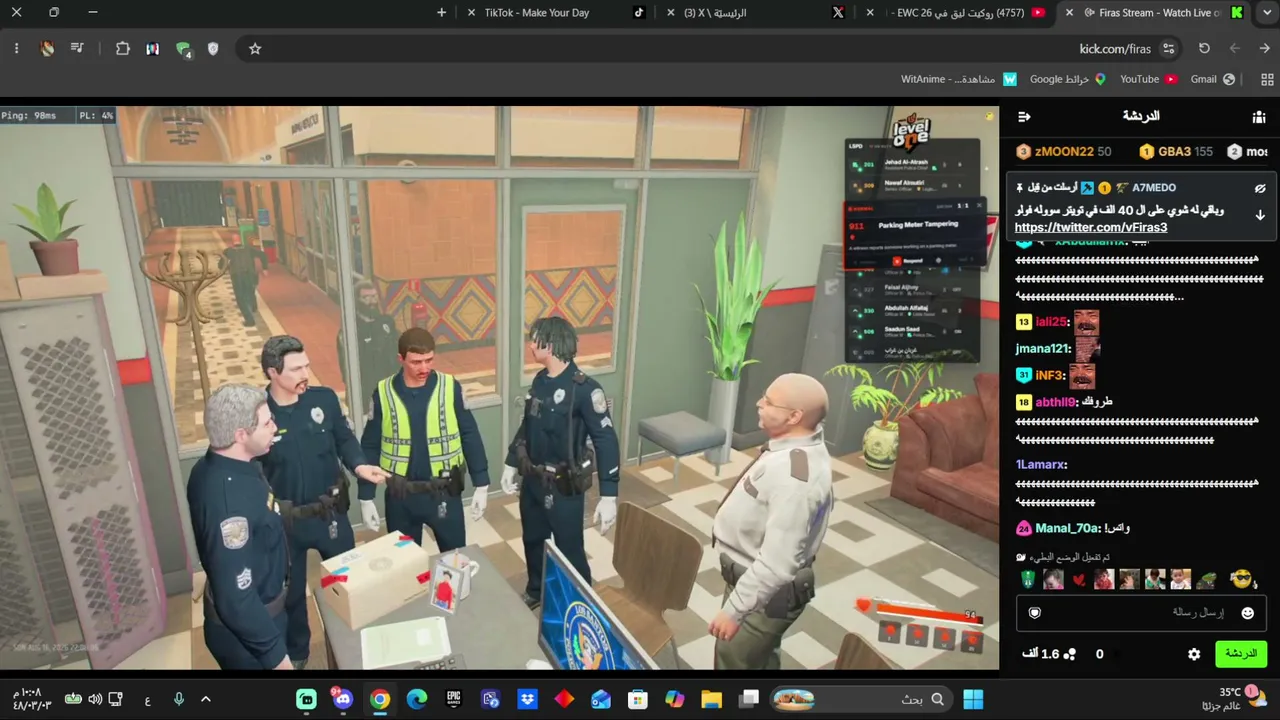Viewport: 1280px width, 720px height.
Task: Open the YouTube bookmark
Action: [x=1148, y=79]
